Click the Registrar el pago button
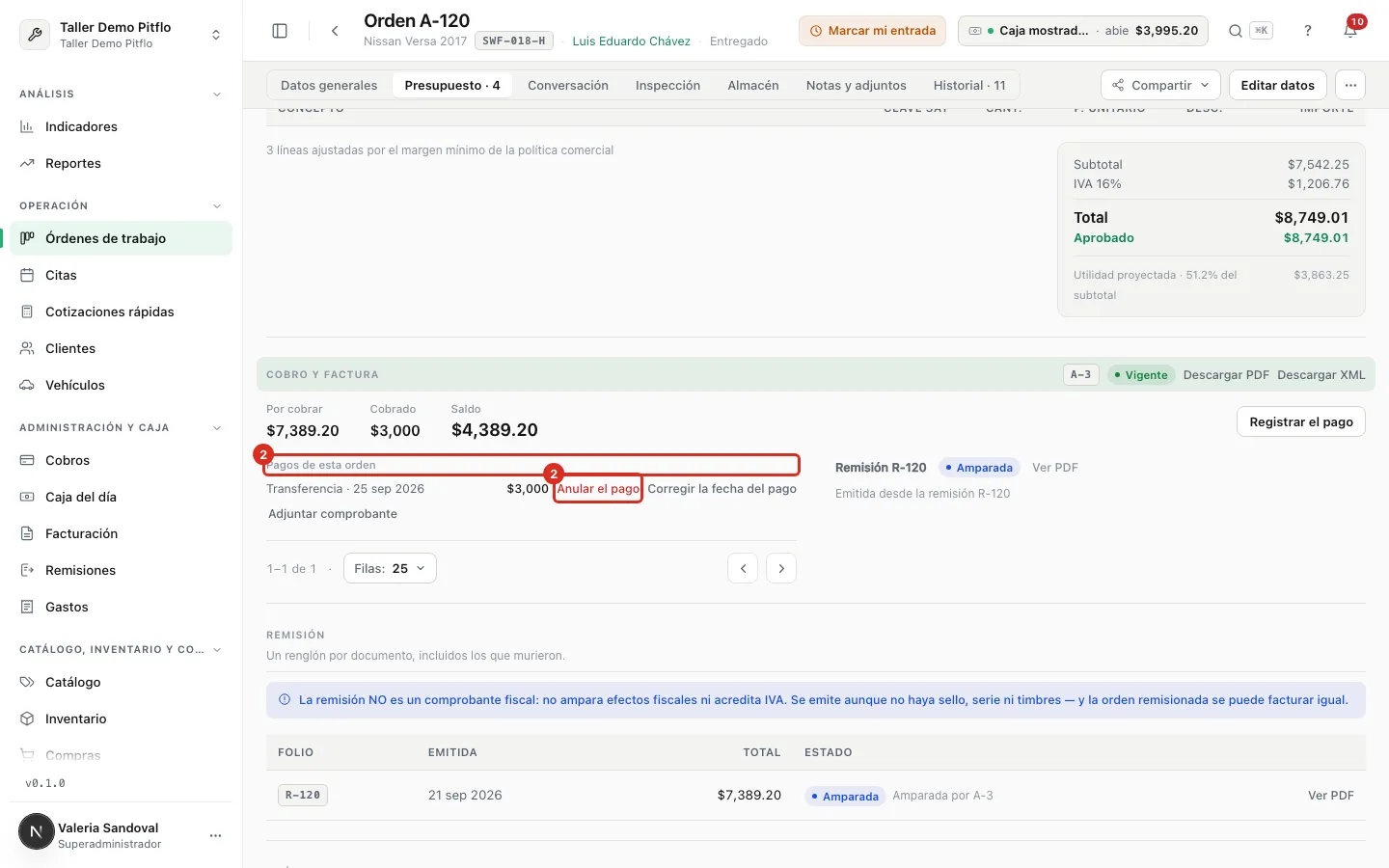 click(1301, 421)
